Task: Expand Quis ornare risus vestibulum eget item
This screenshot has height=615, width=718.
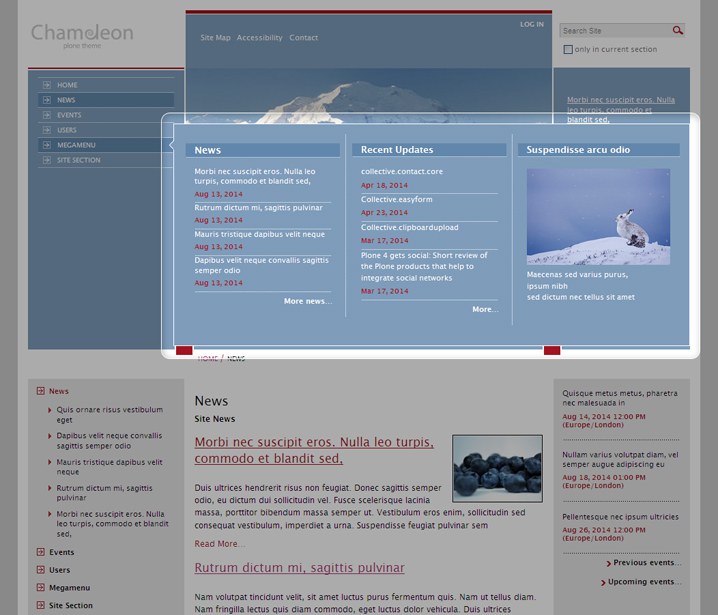Action: (109, 414)
